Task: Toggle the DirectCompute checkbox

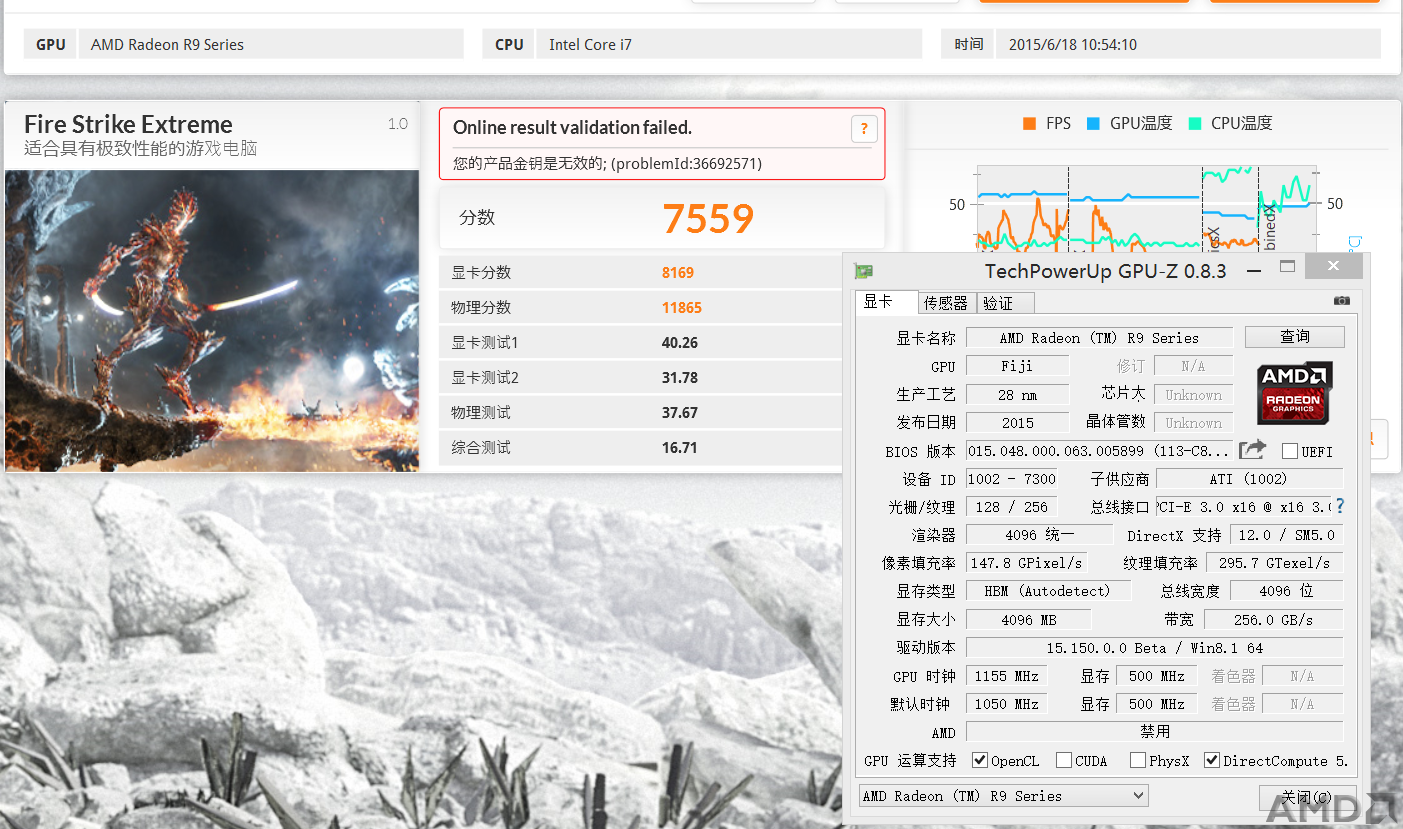Action: click(1212, 760)
